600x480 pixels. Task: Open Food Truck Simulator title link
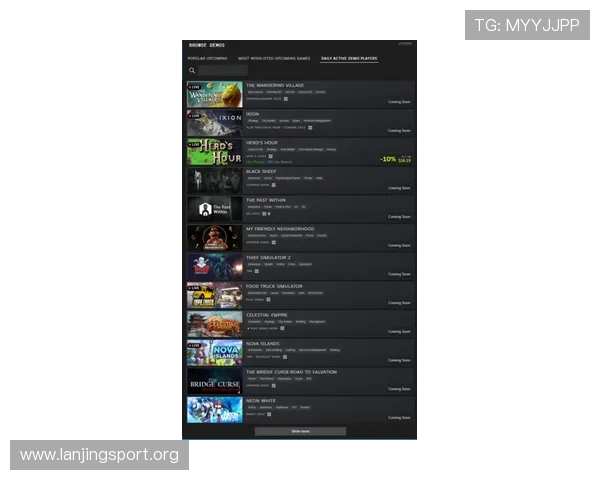274,286
